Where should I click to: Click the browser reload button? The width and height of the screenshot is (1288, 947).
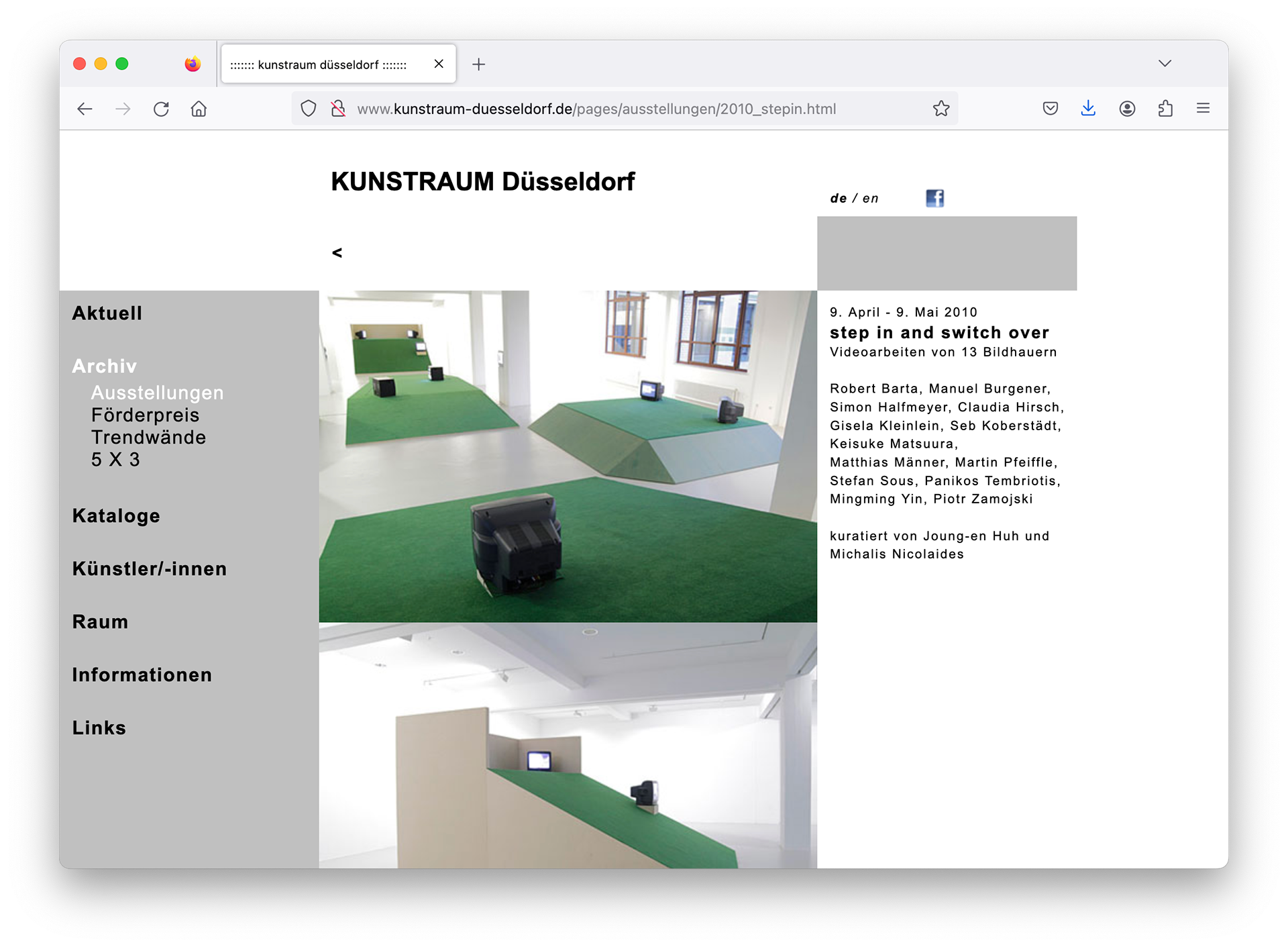pos(161,109)
